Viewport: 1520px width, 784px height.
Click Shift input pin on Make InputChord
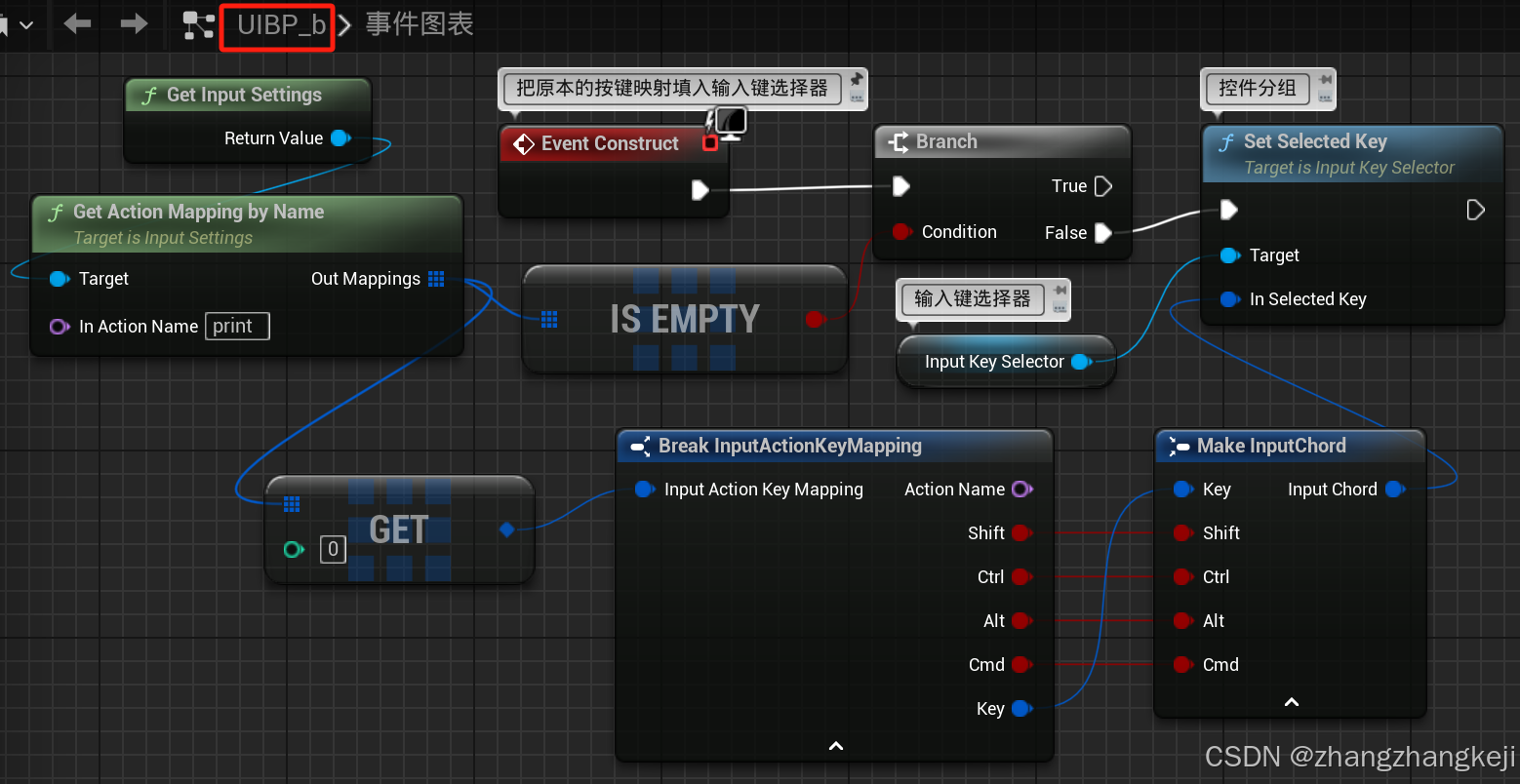1183,533
